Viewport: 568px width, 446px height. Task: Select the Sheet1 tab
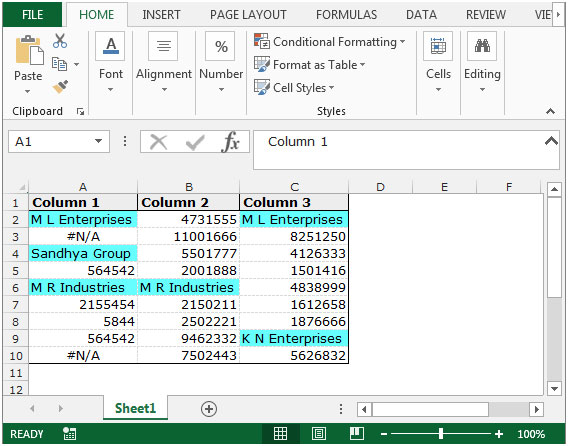coord(135,408)
